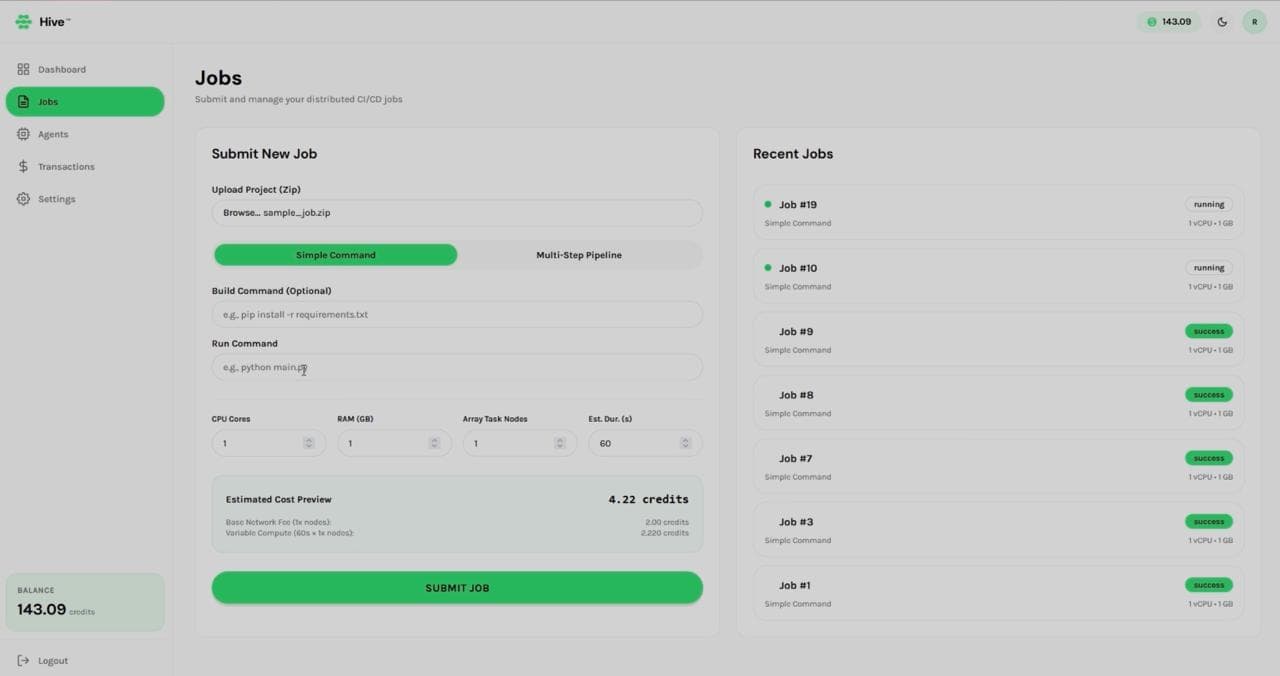Open the user avatar R menu
The width and height of the screenshot is (1280, 676).
point(1254,21)
